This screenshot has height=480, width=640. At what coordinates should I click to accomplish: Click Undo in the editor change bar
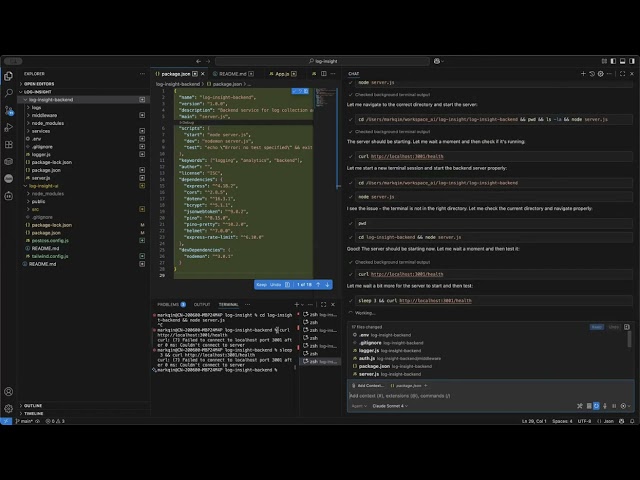click(276, 284)
